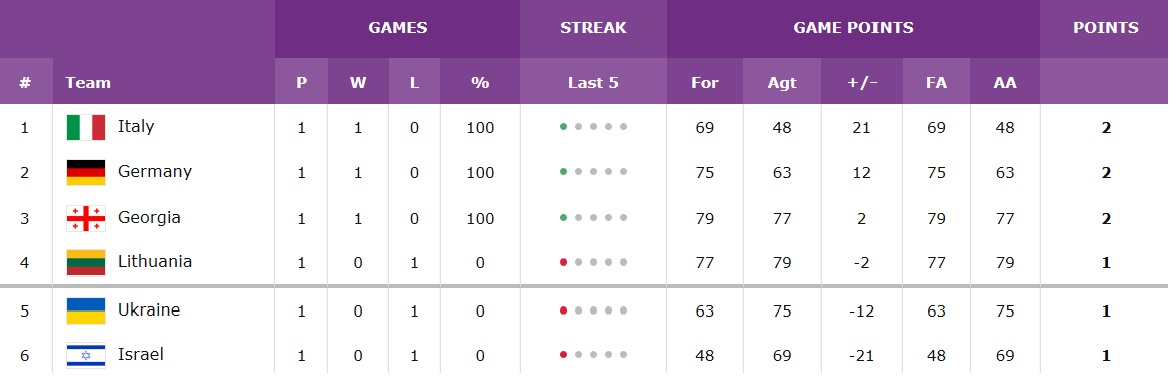Click the Israel flag icon
This screenshot has height=389, width=1170.
(86, 355)
